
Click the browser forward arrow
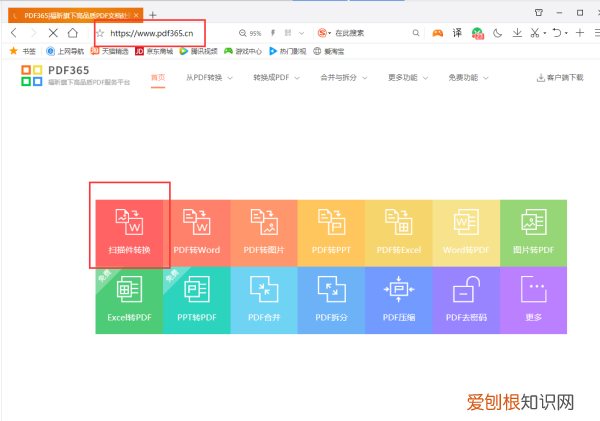[x=34, y=33]
